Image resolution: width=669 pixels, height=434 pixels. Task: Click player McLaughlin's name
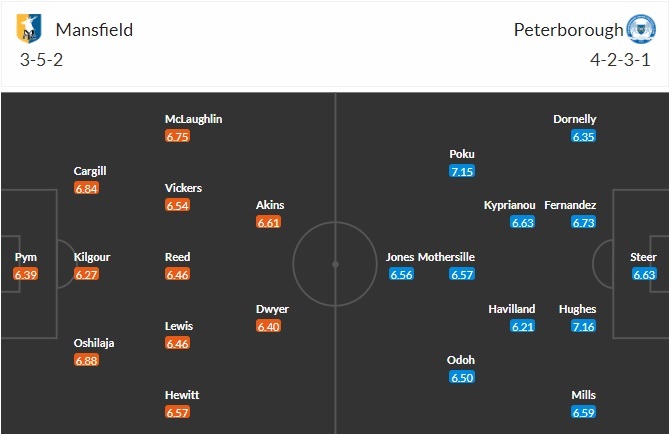[x=193, y=119]
